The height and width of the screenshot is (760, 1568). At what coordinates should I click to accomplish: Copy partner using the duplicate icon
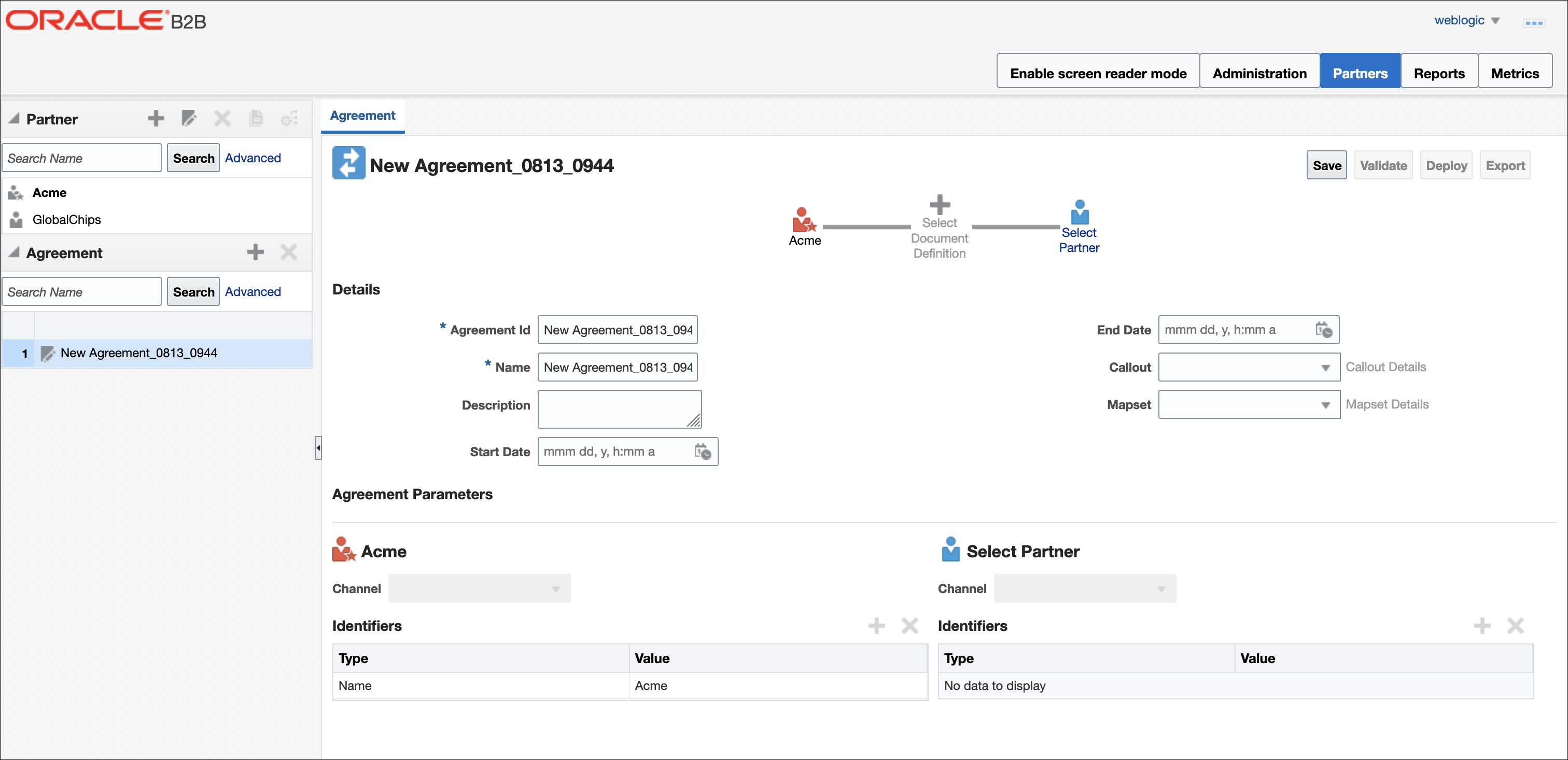pos(256,118)
